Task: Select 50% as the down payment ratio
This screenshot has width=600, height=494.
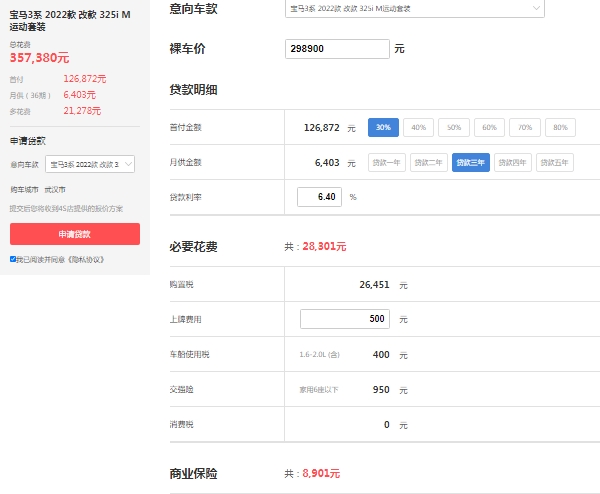Action: (x=453, y=128)
